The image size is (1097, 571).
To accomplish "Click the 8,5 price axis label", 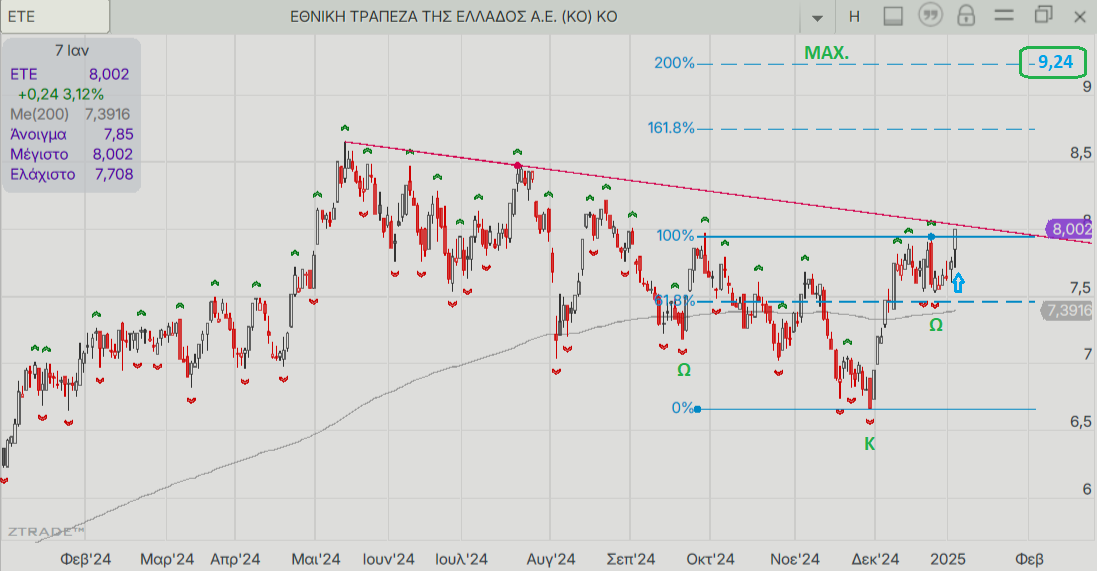I will point(1081,153).
